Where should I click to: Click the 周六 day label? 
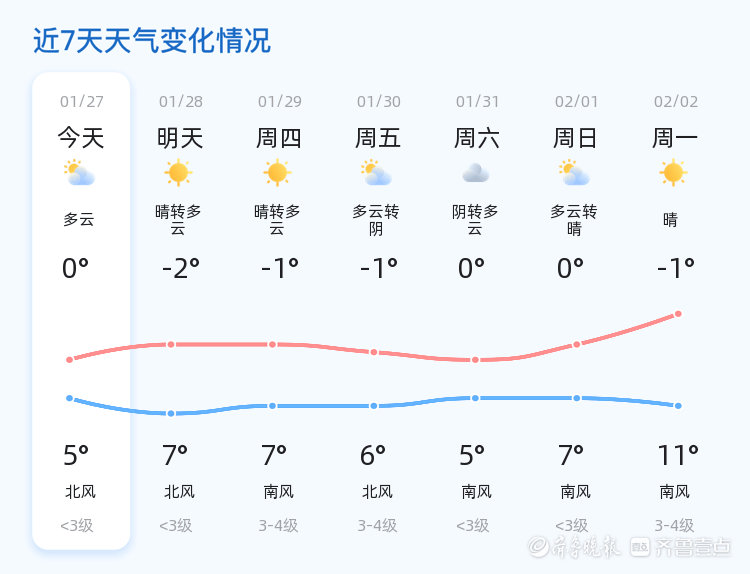click(477, 138)
